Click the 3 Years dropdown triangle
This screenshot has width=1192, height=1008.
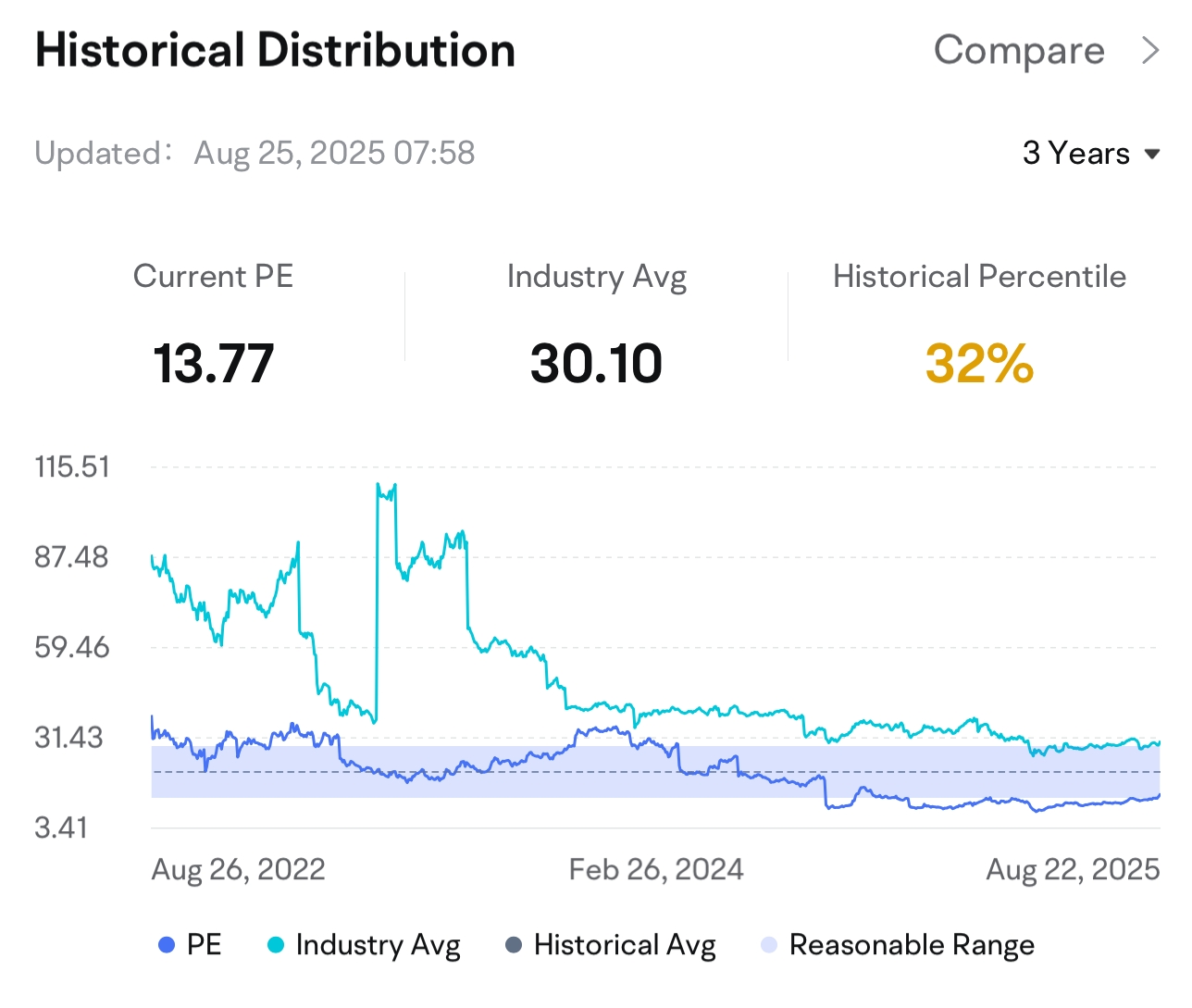1152,154
